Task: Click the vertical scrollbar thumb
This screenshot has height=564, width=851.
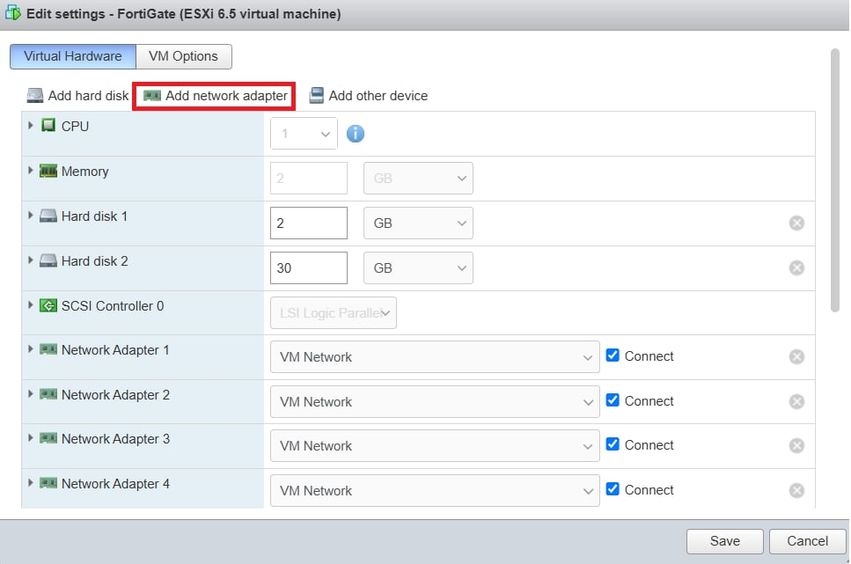Action: point(835,180)
